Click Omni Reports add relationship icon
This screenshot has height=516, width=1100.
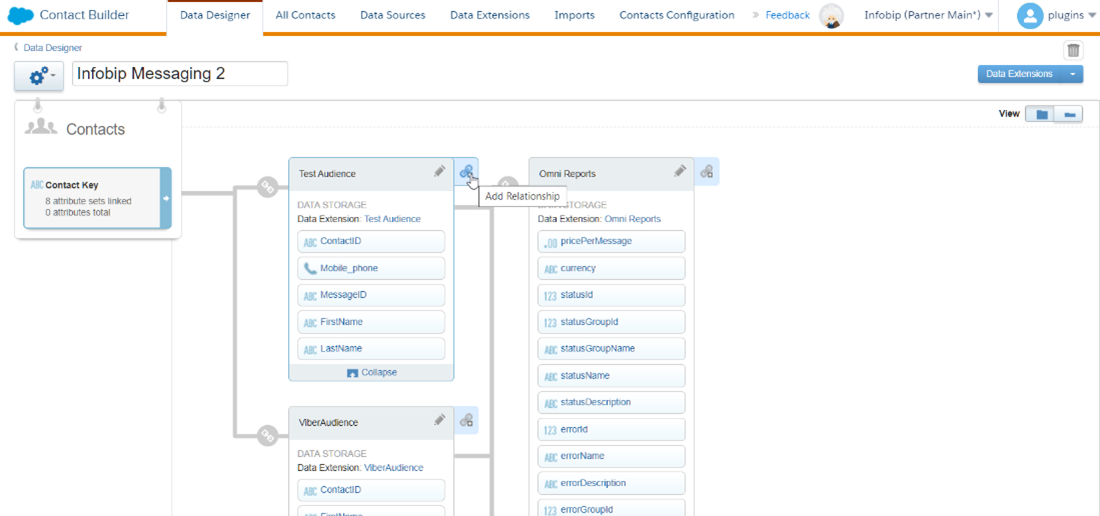706,172
